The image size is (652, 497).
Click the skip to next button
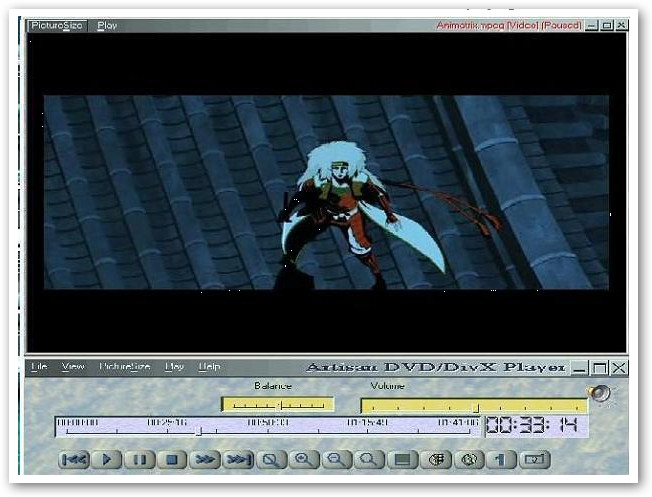238,460
